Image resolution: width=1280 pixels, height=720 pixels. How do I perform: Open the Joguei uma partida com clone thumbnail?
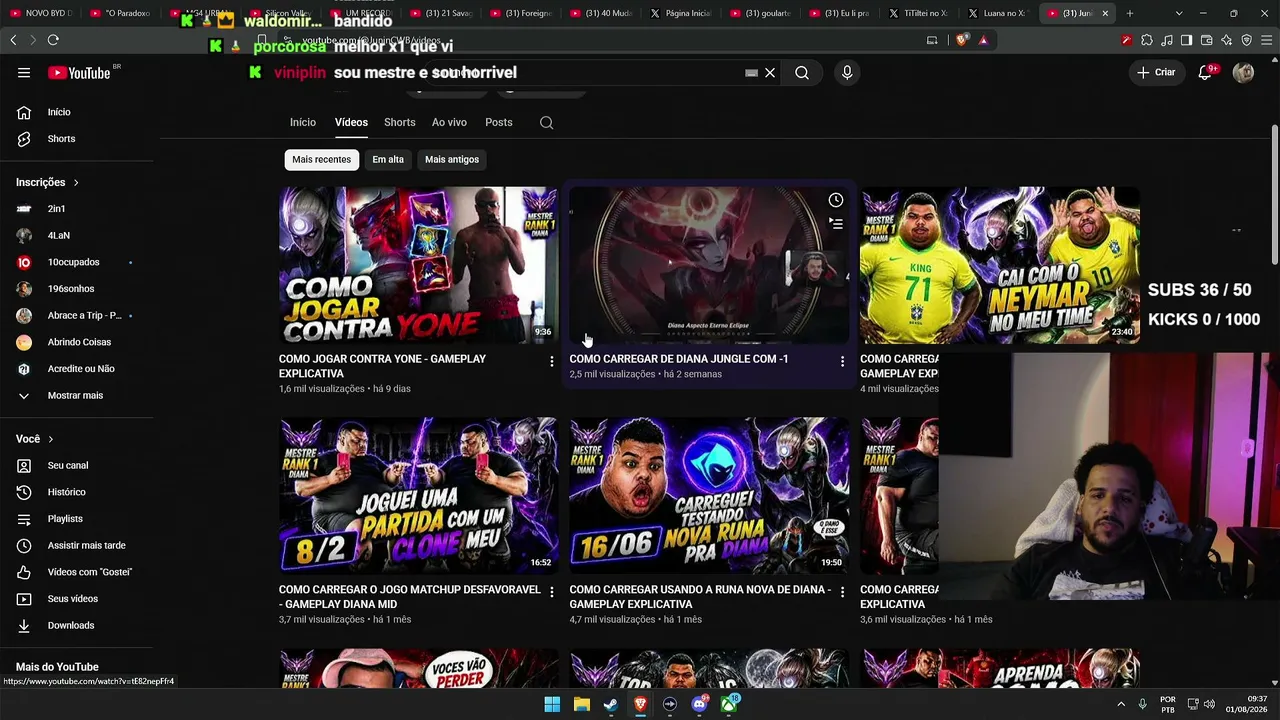pyautogui.click(x=418, y=496)
